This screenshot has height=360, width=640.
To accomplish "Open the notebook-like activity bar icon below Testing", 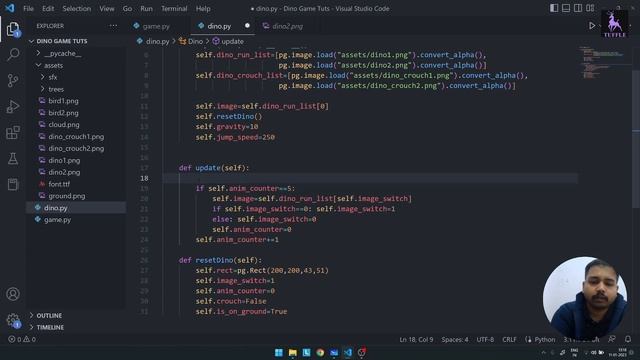I will 13,184.
